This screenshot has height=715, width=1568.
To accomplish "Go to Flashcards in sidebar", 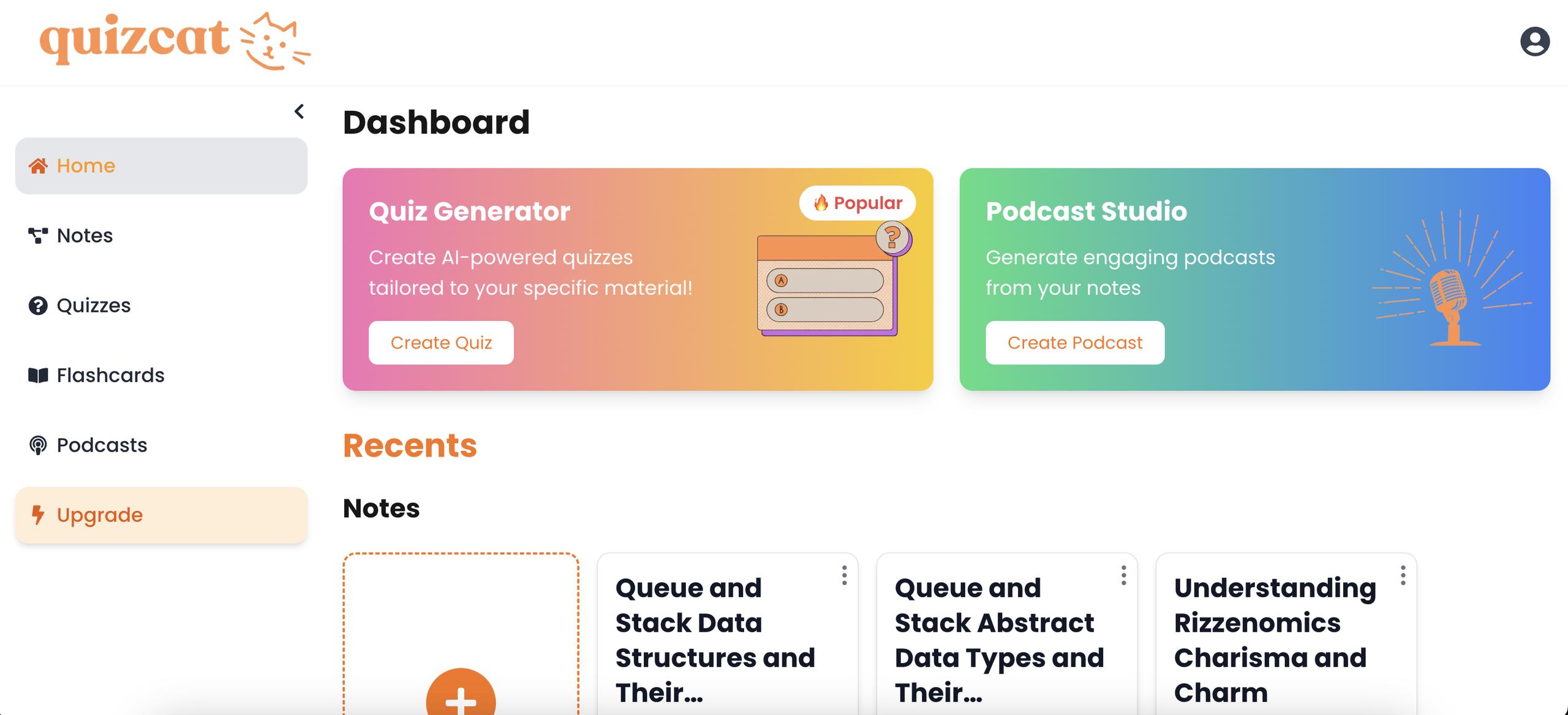I will [x=110, y=376].
